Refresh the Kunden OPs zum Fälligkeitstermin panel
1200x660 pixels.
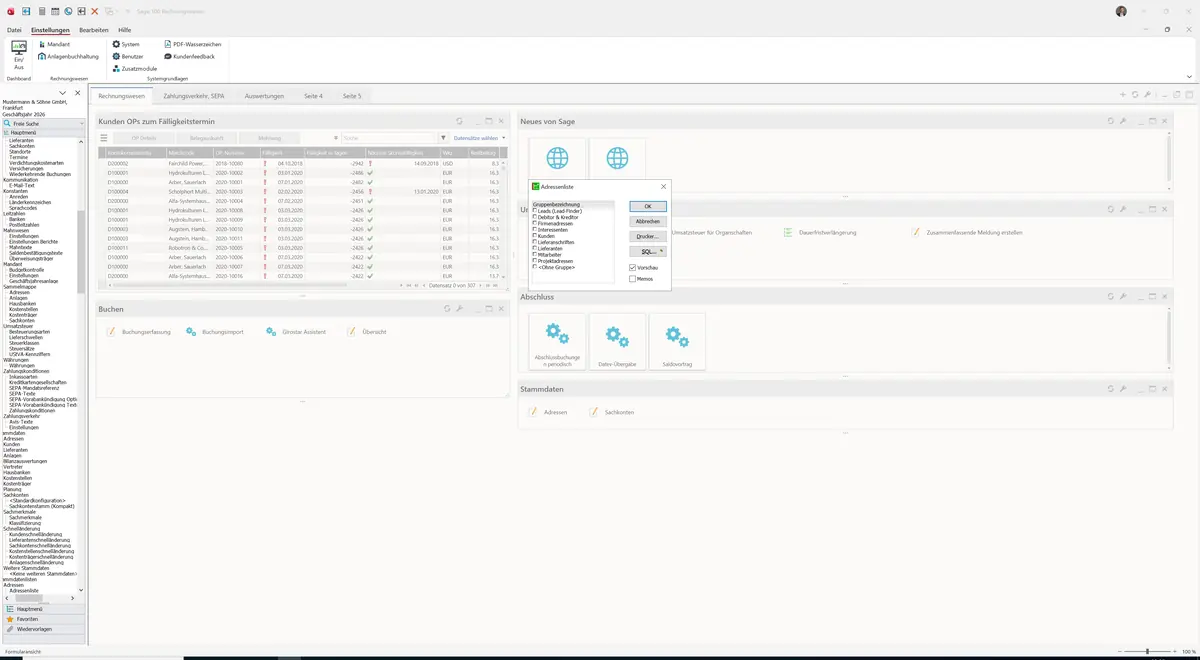(x=459, y=121)
